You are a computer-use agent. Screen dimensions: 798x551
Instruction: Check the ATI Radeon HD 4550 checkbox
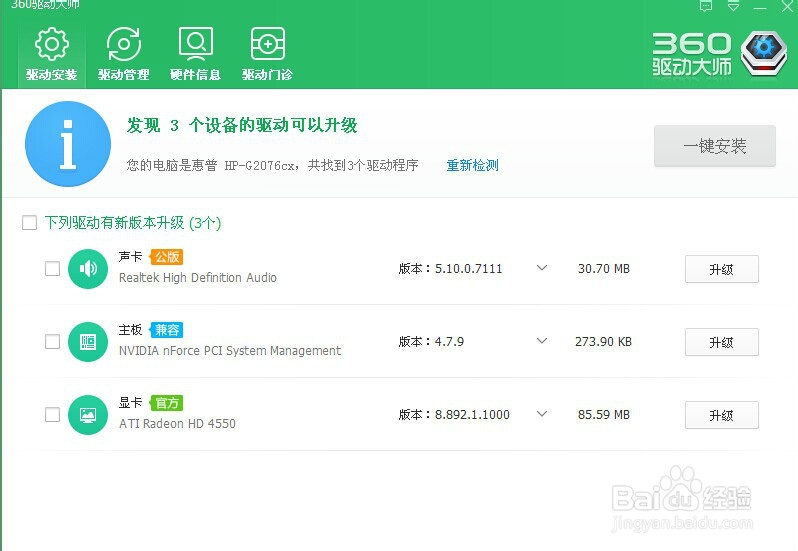pyautogui.click(x=52, y=415)
